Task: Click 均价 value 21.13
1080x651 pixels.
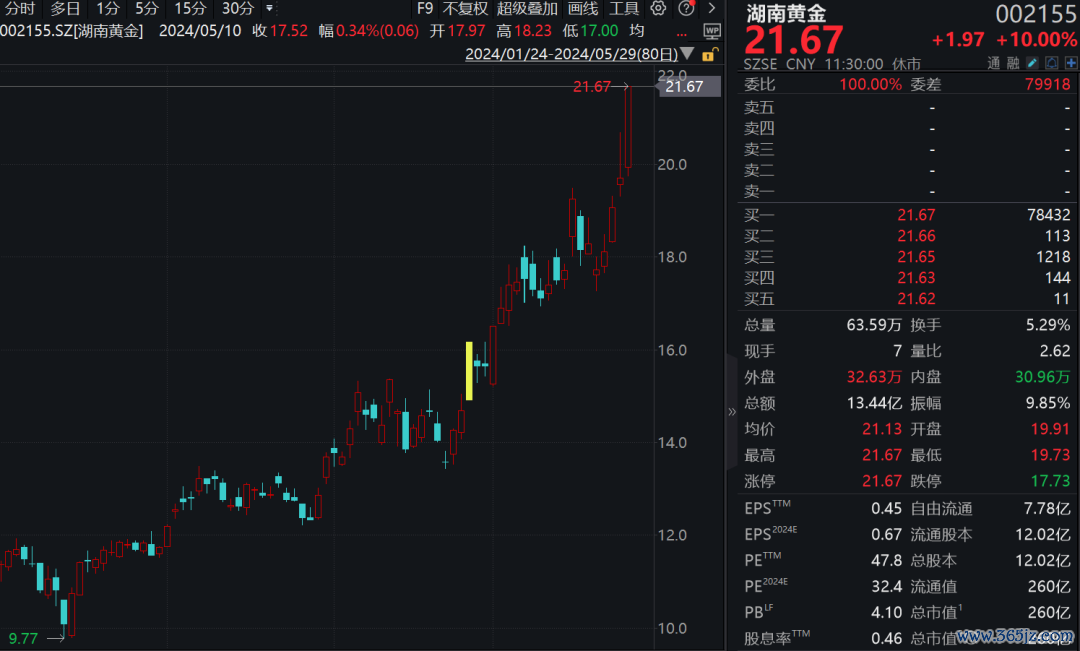Action: (882, 429)
